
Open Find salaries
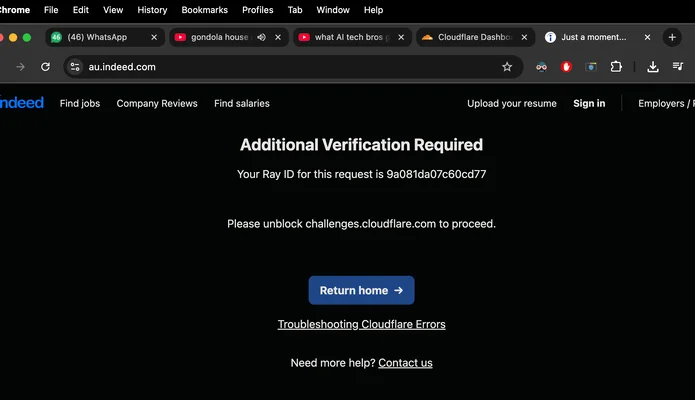[242, 103]
